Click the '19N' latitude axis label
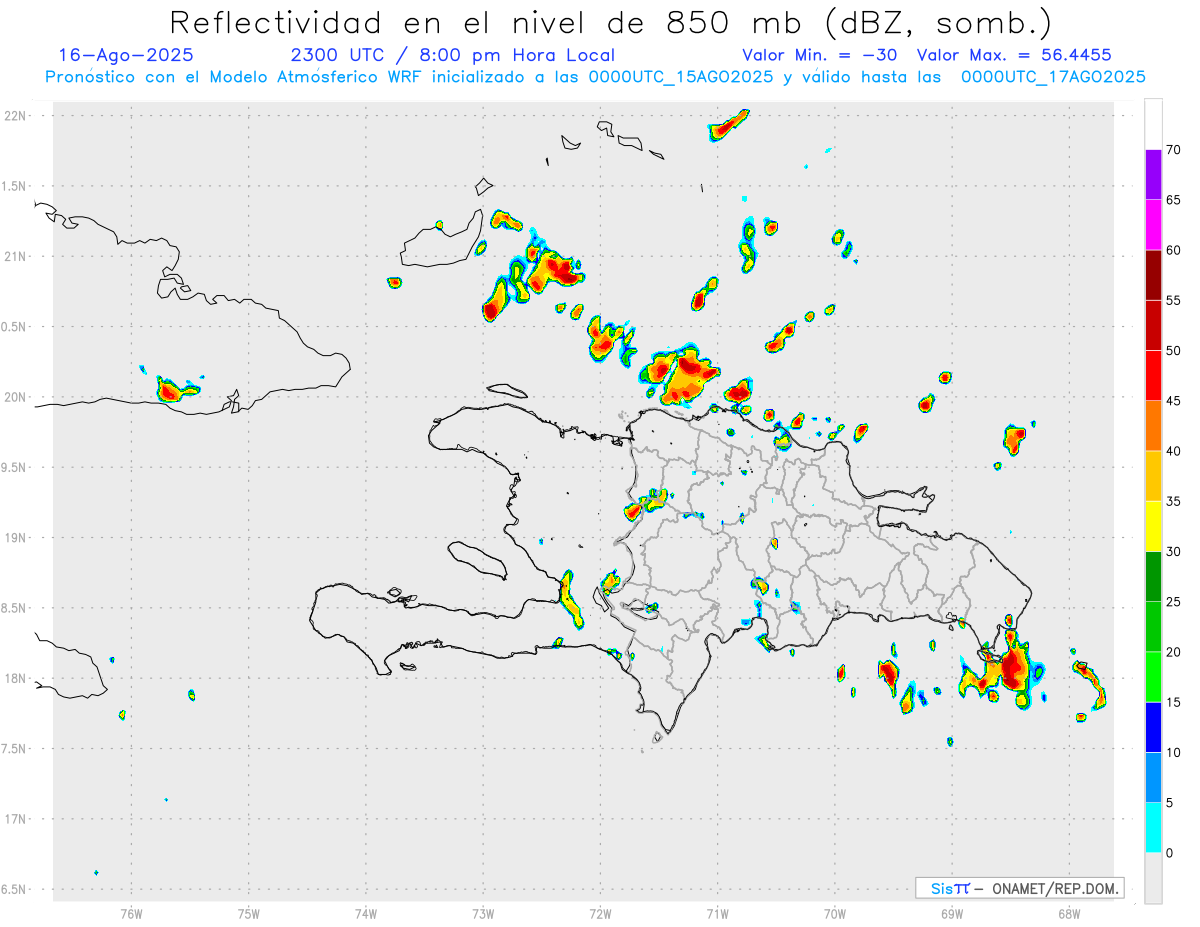Viewport: 1200px width, 927px height. coord(16,538)
